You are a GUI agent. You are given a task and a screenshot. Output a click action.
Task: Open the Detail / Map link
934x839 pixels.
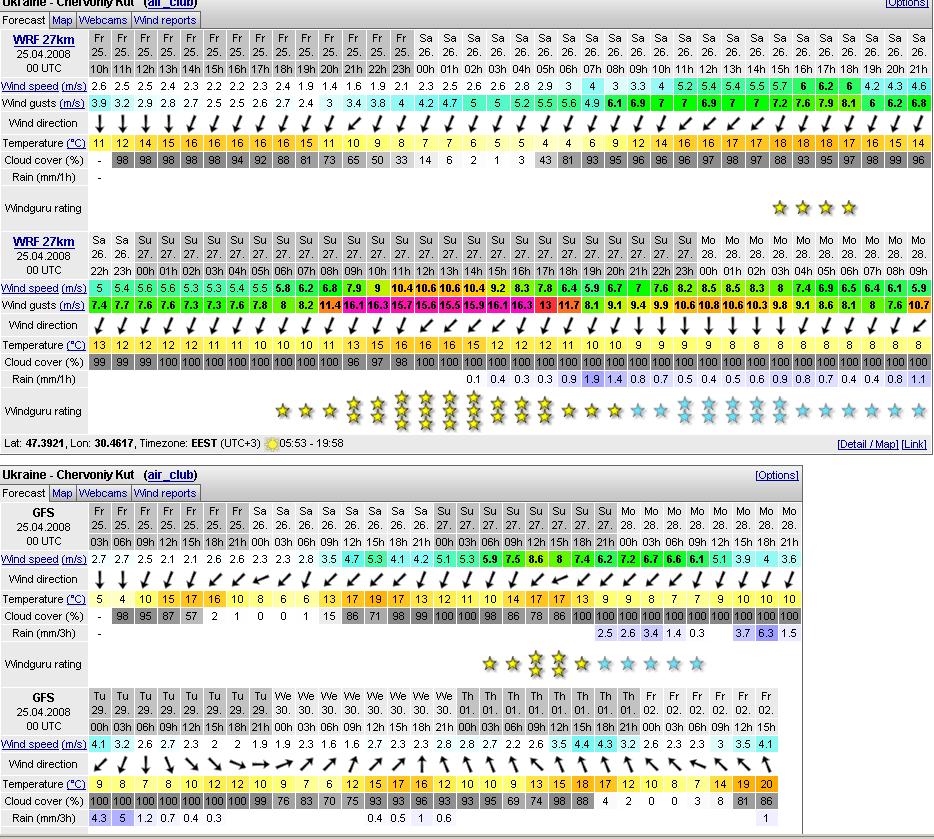pos(867,444)
